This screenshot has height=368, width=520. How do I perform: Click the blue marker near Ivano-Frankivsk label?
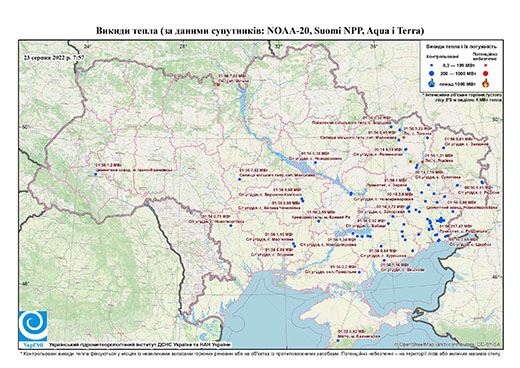click(x=96, y=174)
